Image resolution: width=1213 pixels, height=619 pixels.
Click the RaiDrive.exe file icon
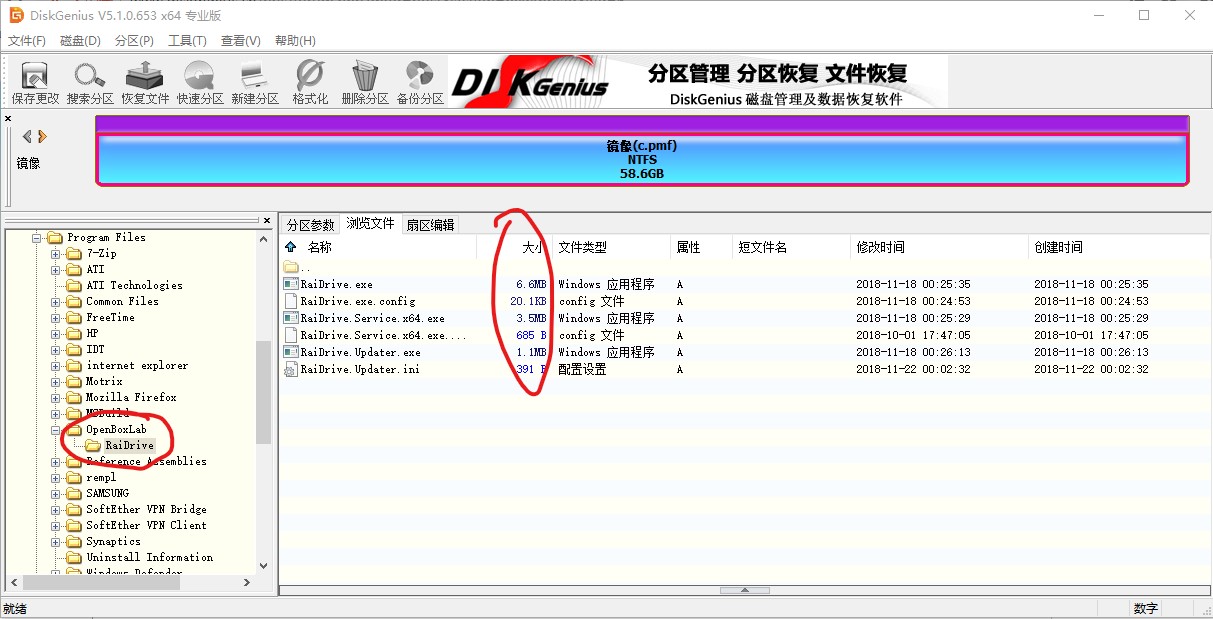tap(291, 284)
